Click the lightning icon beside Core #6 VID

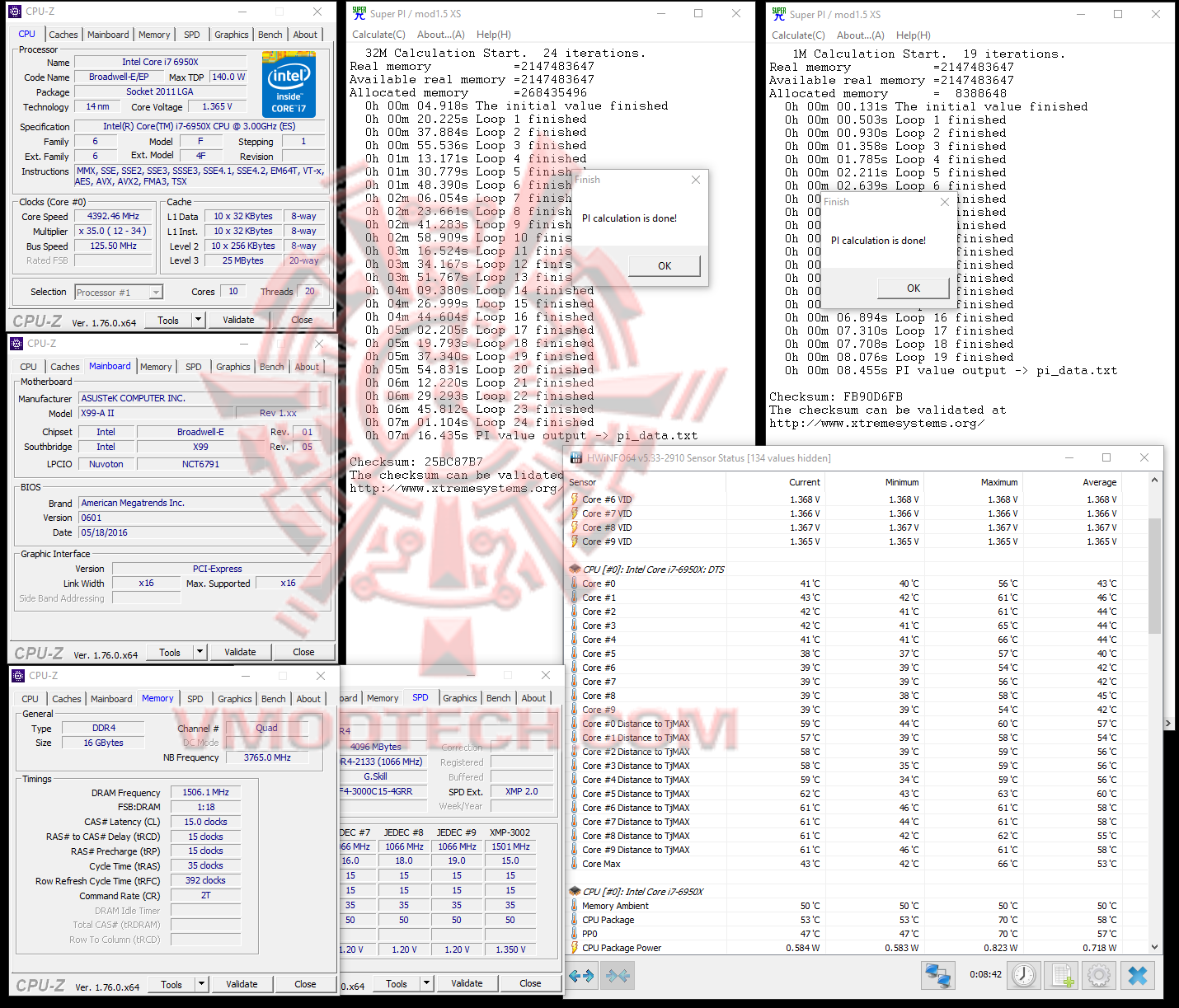point(575,499)
